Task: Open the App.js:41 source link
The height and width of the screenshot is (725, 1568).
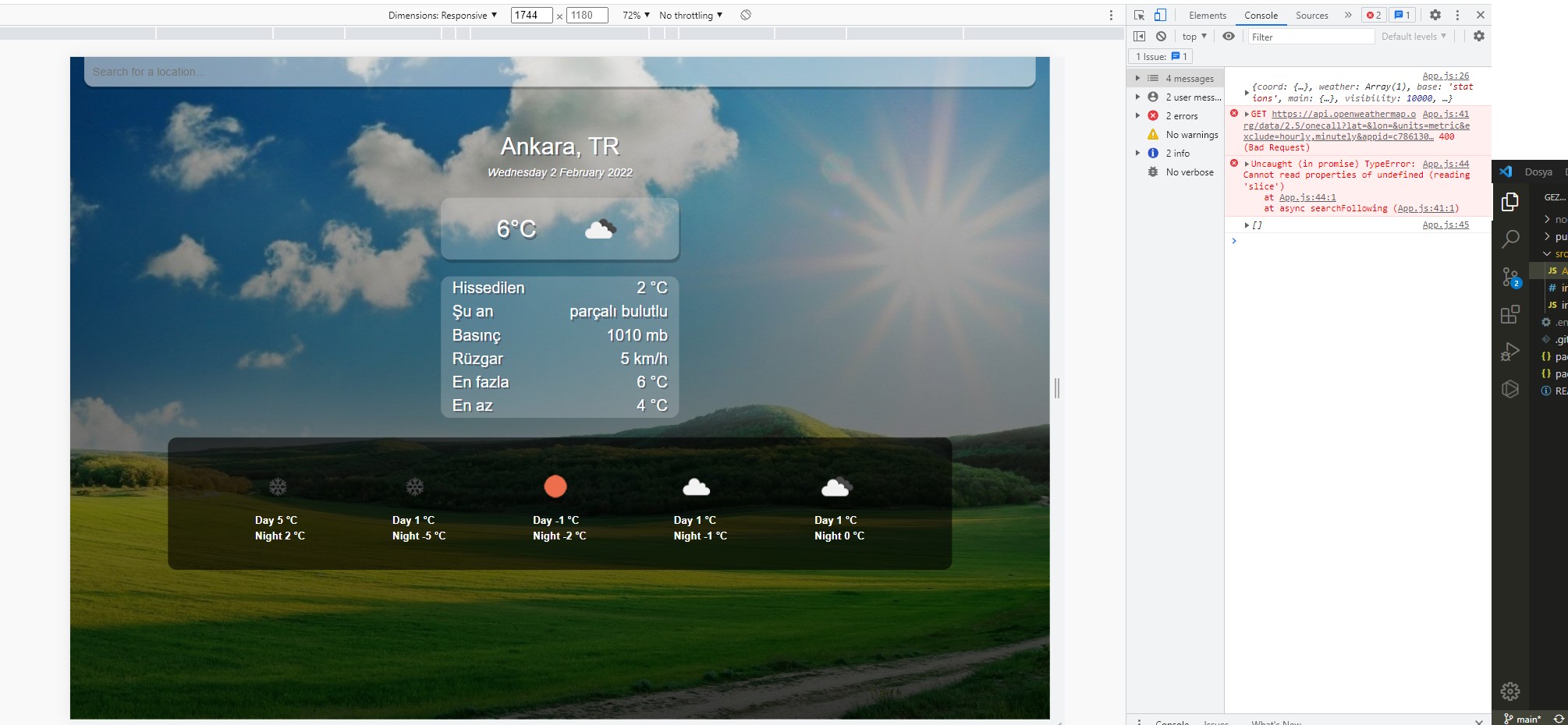Action: [1446, 114]
